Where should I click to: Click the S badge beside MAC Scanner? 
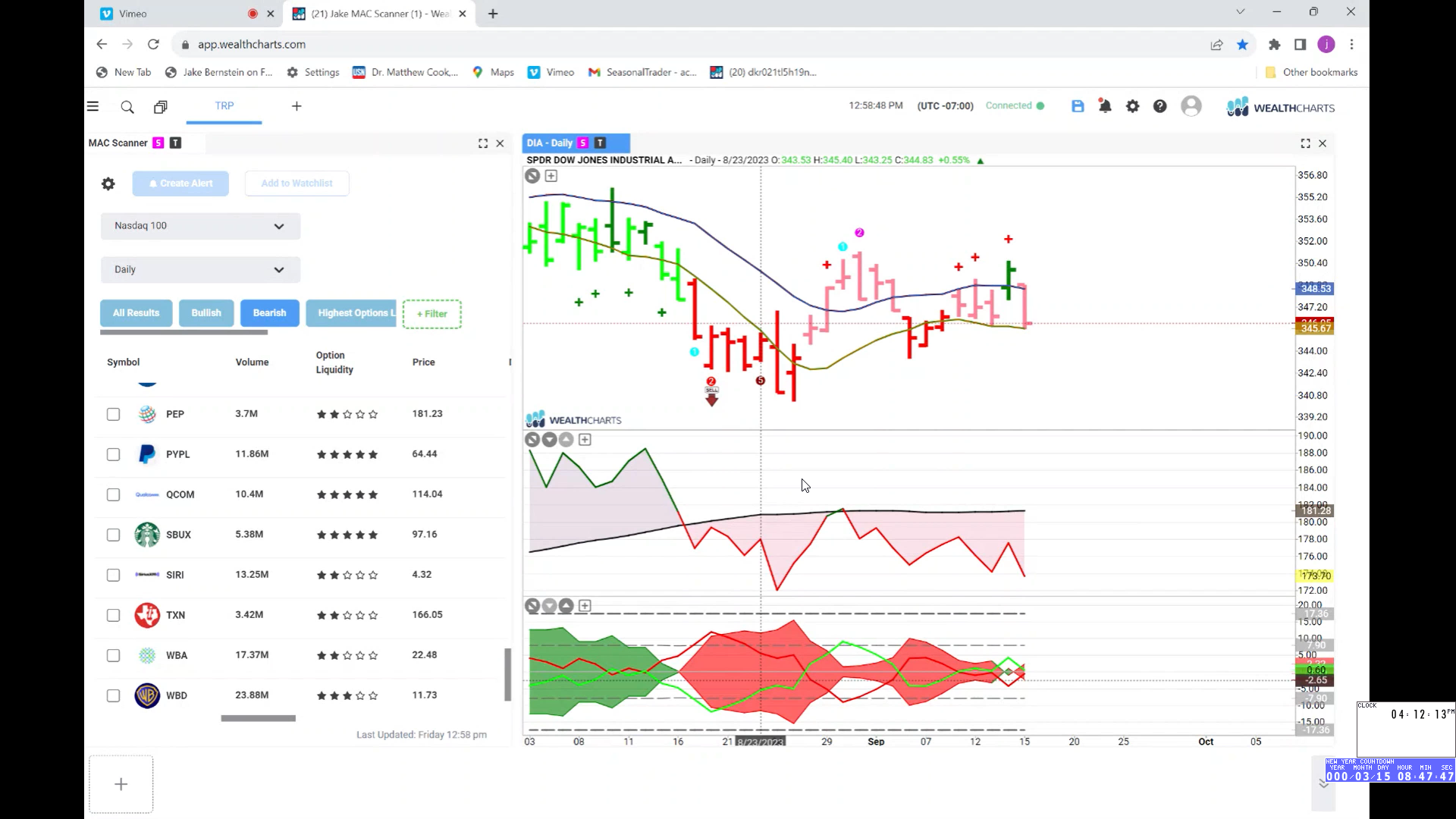click(158, 143)
